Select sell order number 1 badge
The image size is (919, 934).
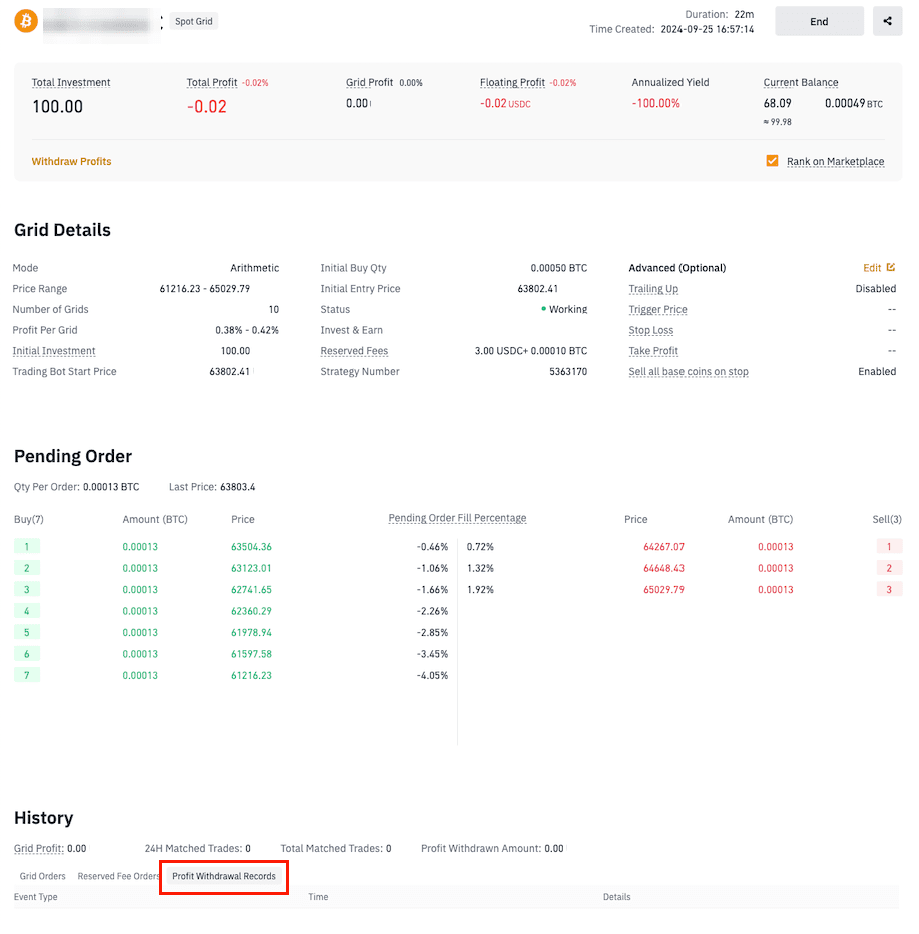tap(889, 546)
